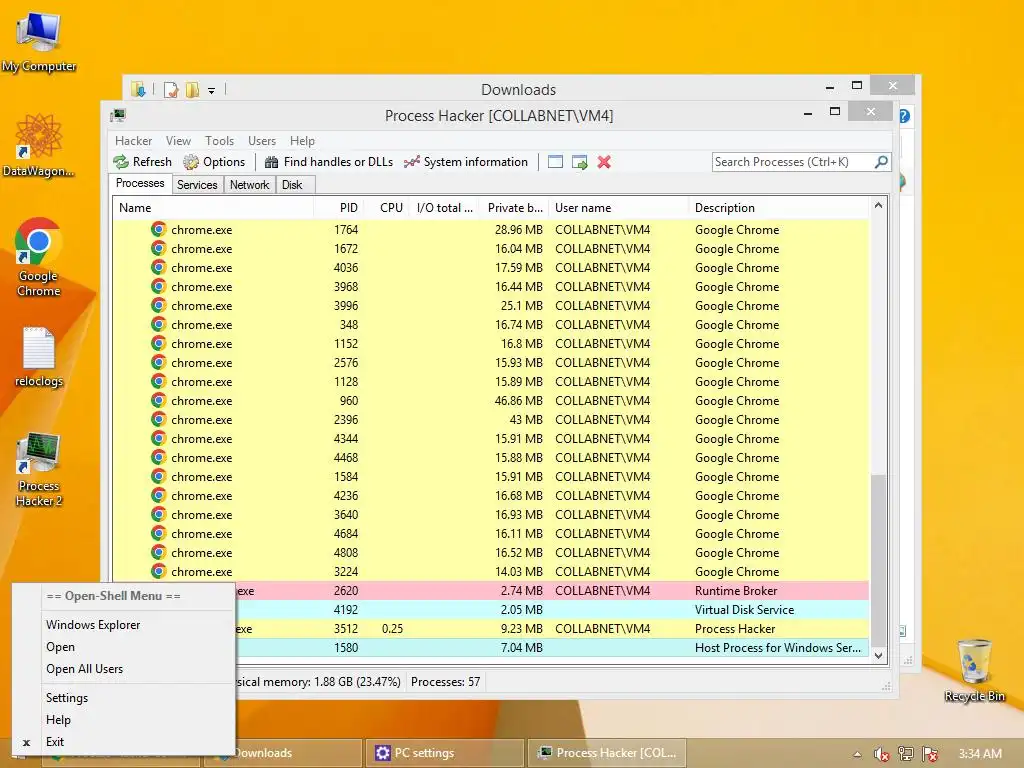
Task: Open the Tools menu
Action: point(219,141)
